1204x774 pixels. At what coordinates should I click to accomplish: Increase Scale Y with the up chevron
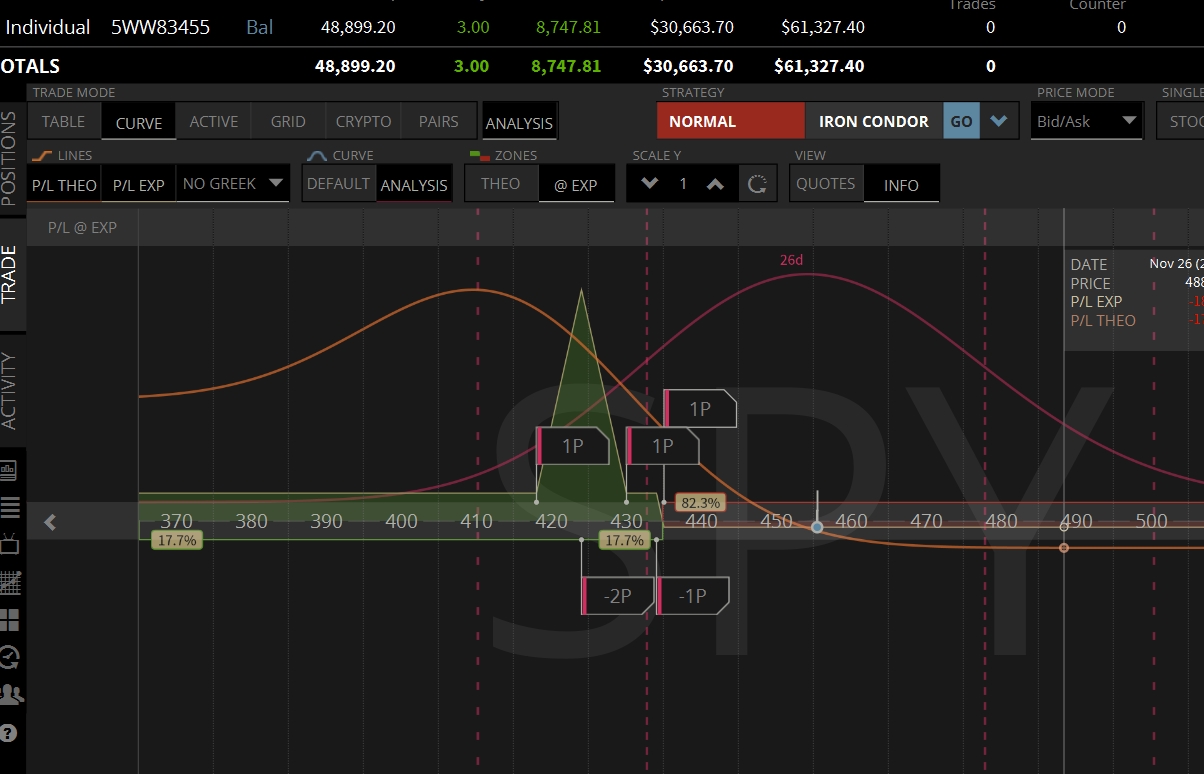715,184
